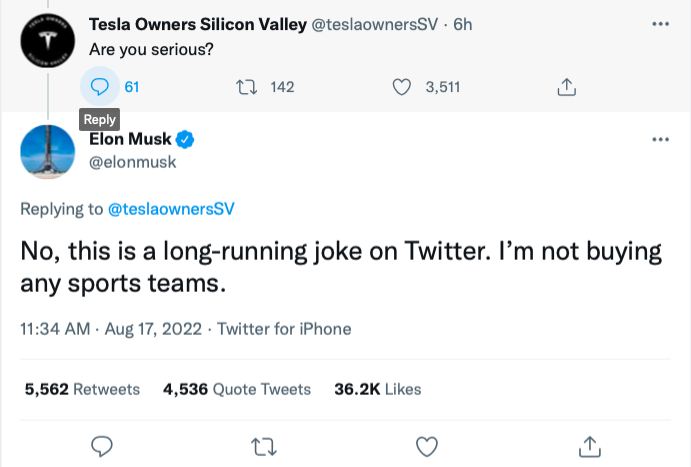691x467 pixels.
Task: Retweet Elon Musk's tweet
Action: [x=264, y=444]
